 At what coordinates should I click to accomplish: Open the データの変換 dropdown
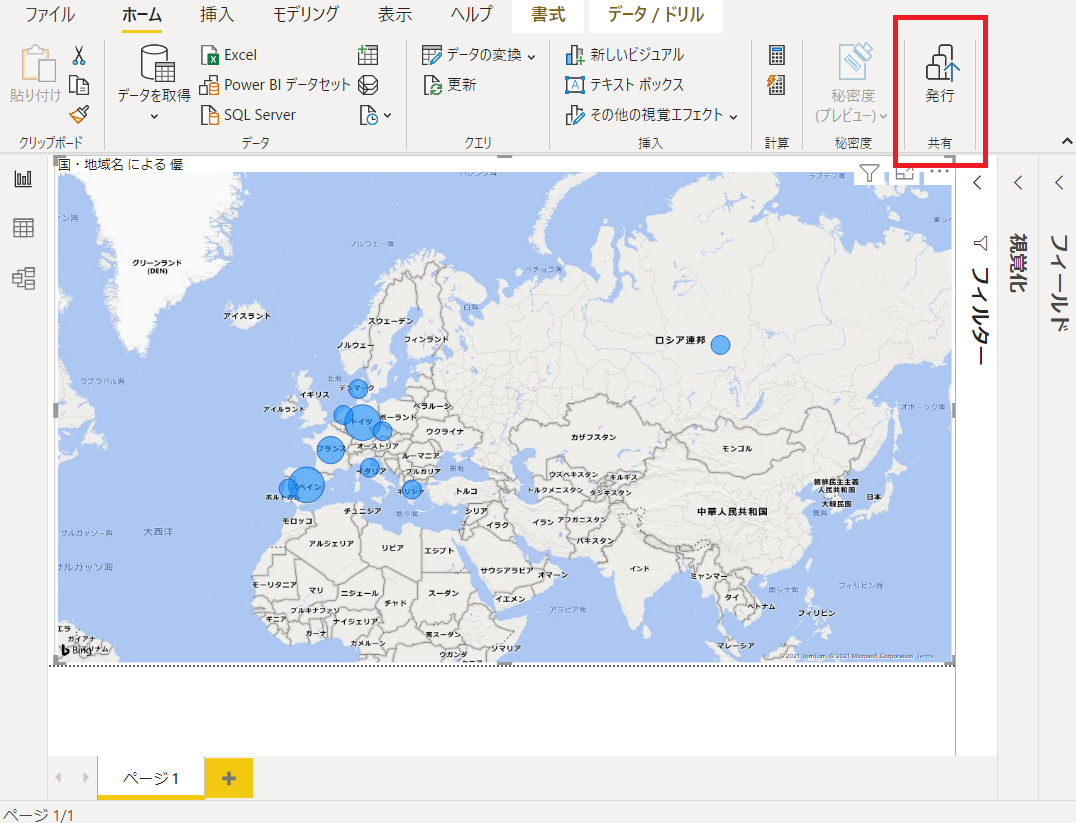(x=479, y=55)
